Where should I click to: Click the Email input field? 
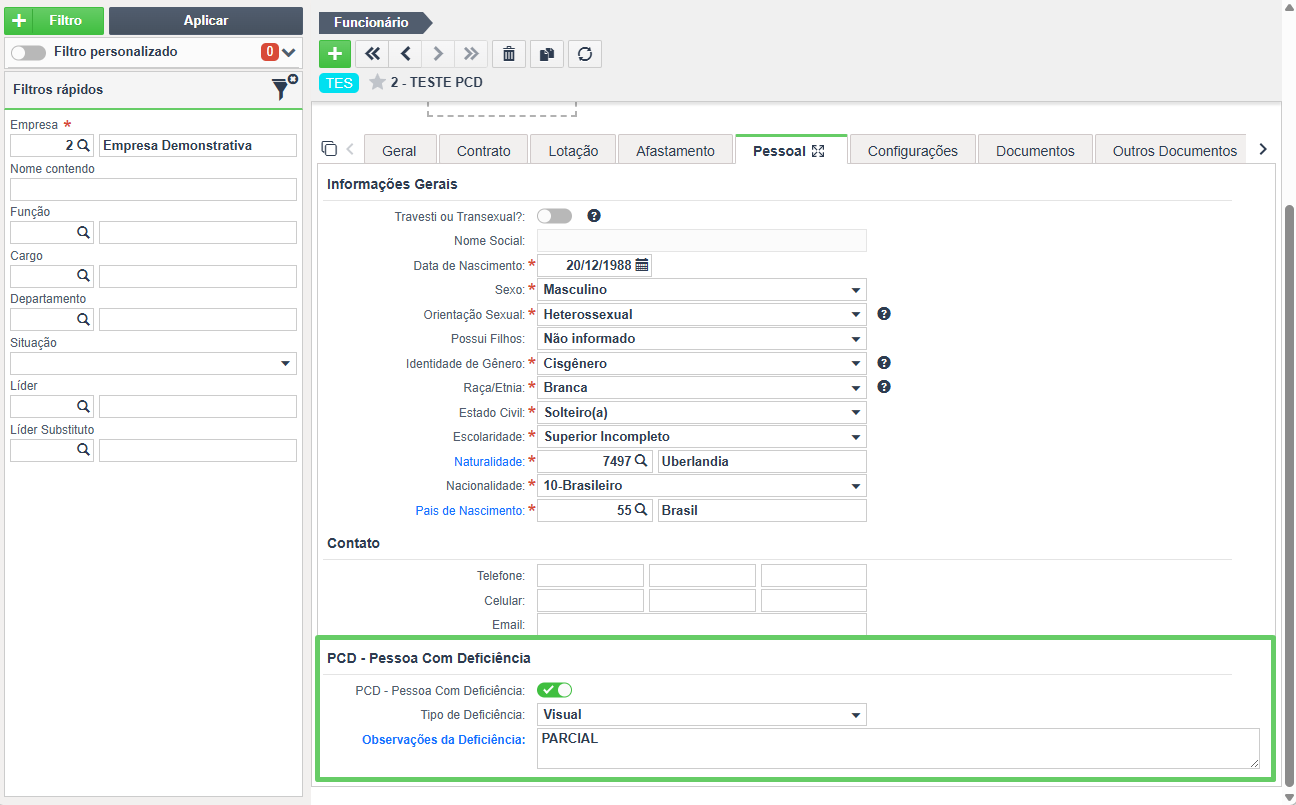[x=702, y=625]
